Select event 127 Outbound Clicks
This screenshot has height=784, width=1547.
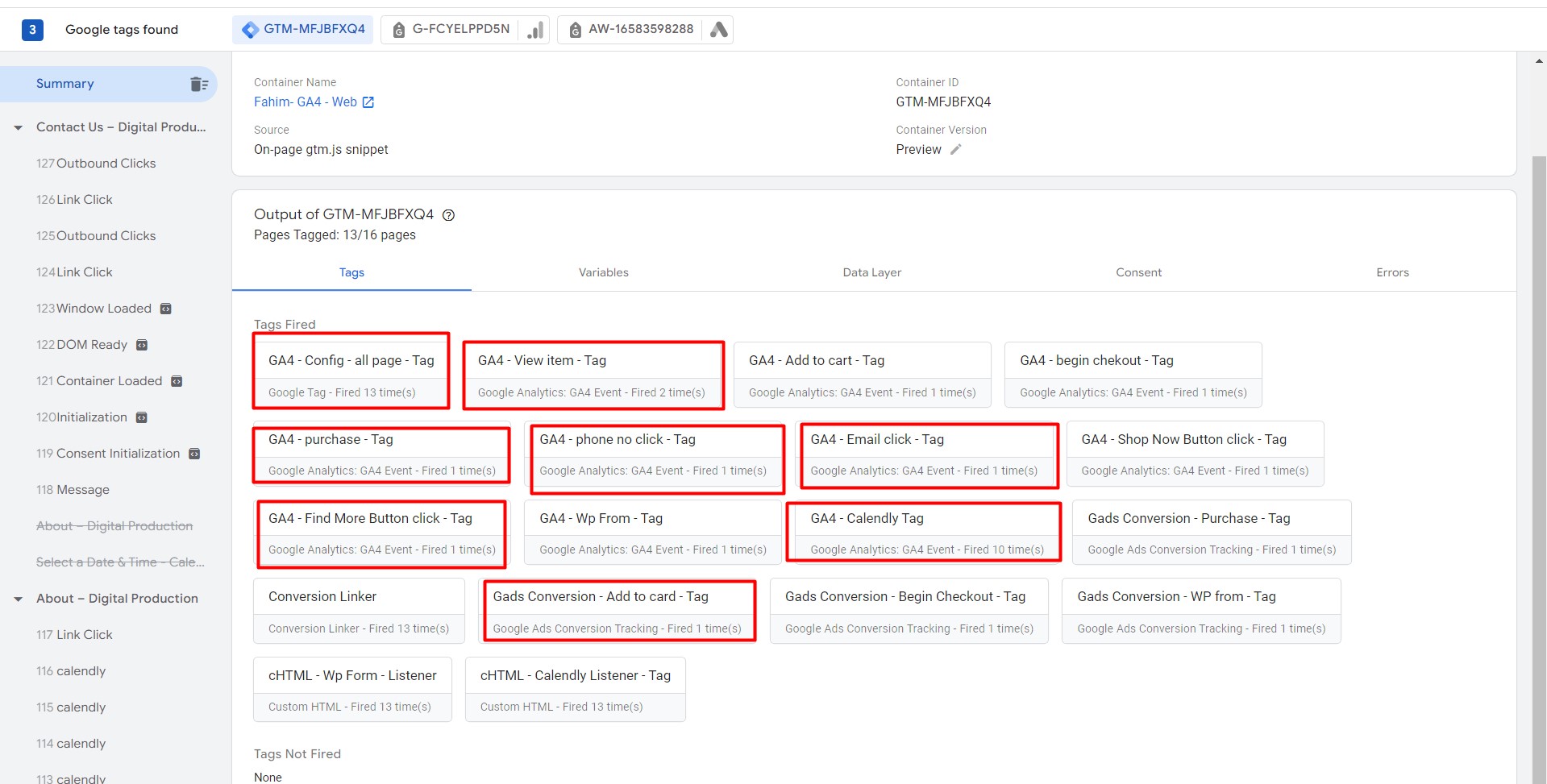(x=96, y=164)
